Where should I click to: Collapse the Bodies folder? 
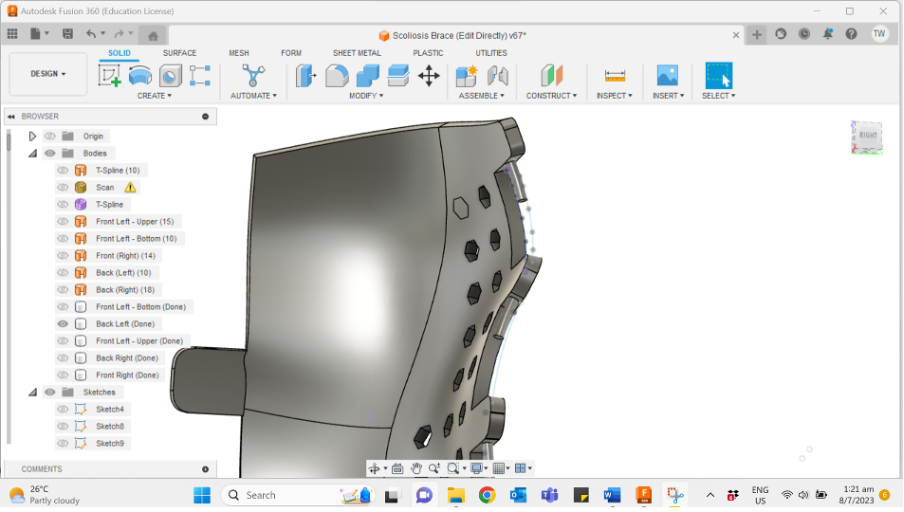pyautogui.click(x=33, y=153)
